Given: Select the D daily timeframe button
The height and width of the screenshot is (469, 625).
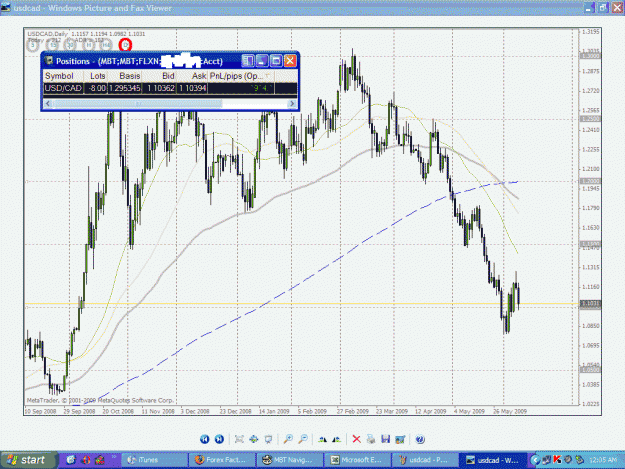Looking at the screenshot, I should pos(126,45).
